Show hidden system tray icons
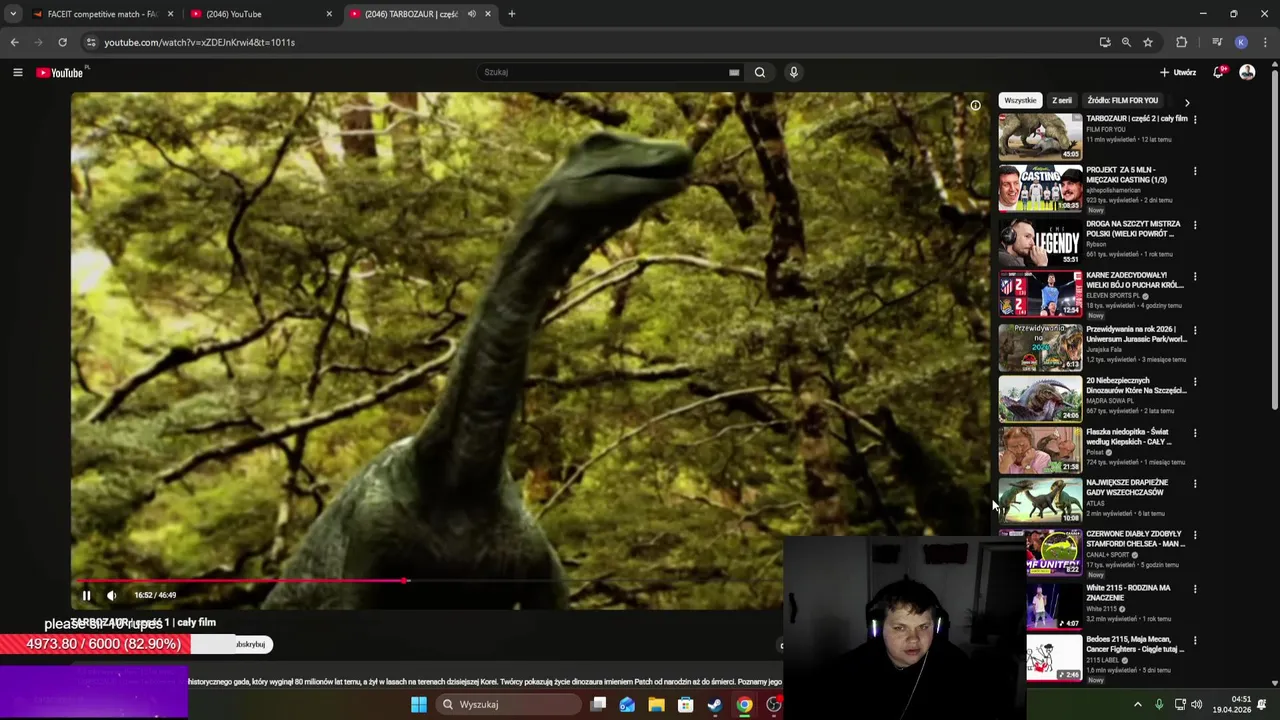1280x720 pixels. pyautogui.click(x=1137, y=704)
